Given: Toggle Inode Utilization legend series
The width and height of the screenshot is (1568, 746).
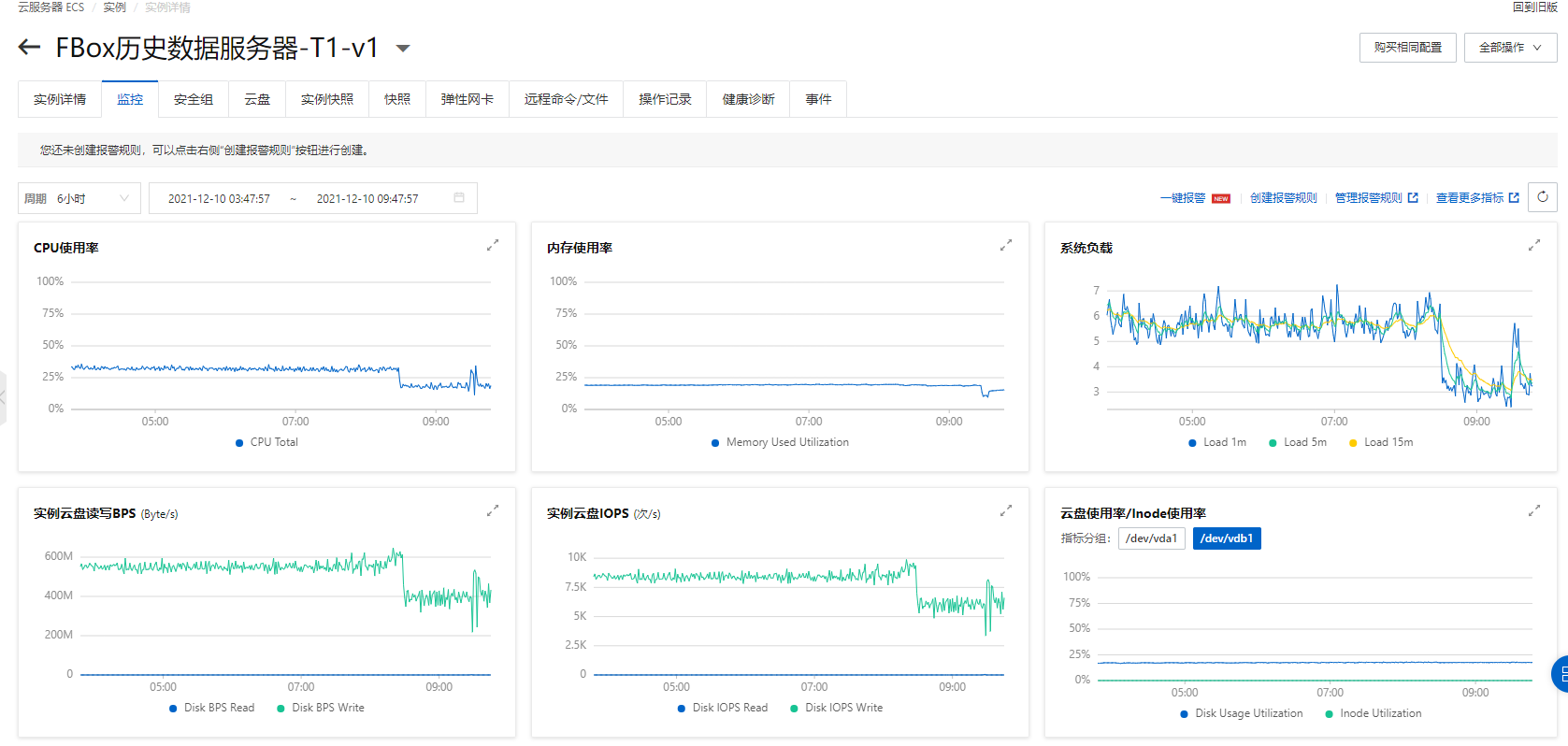Looking at the screenshot, I should pos(1374,713).
